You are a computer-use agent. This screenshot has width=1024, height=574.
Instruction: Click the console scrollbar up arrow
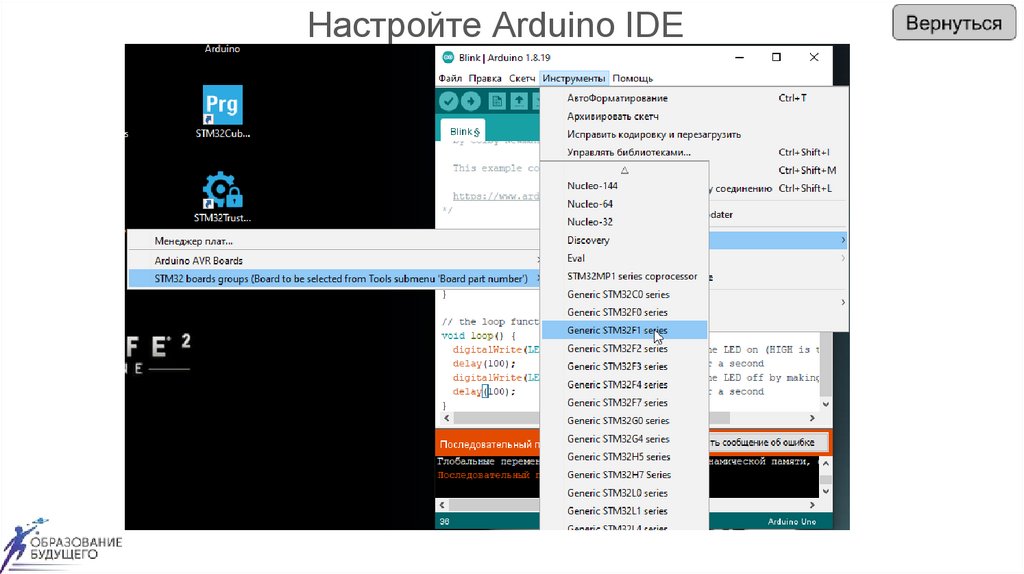[826, 463]
